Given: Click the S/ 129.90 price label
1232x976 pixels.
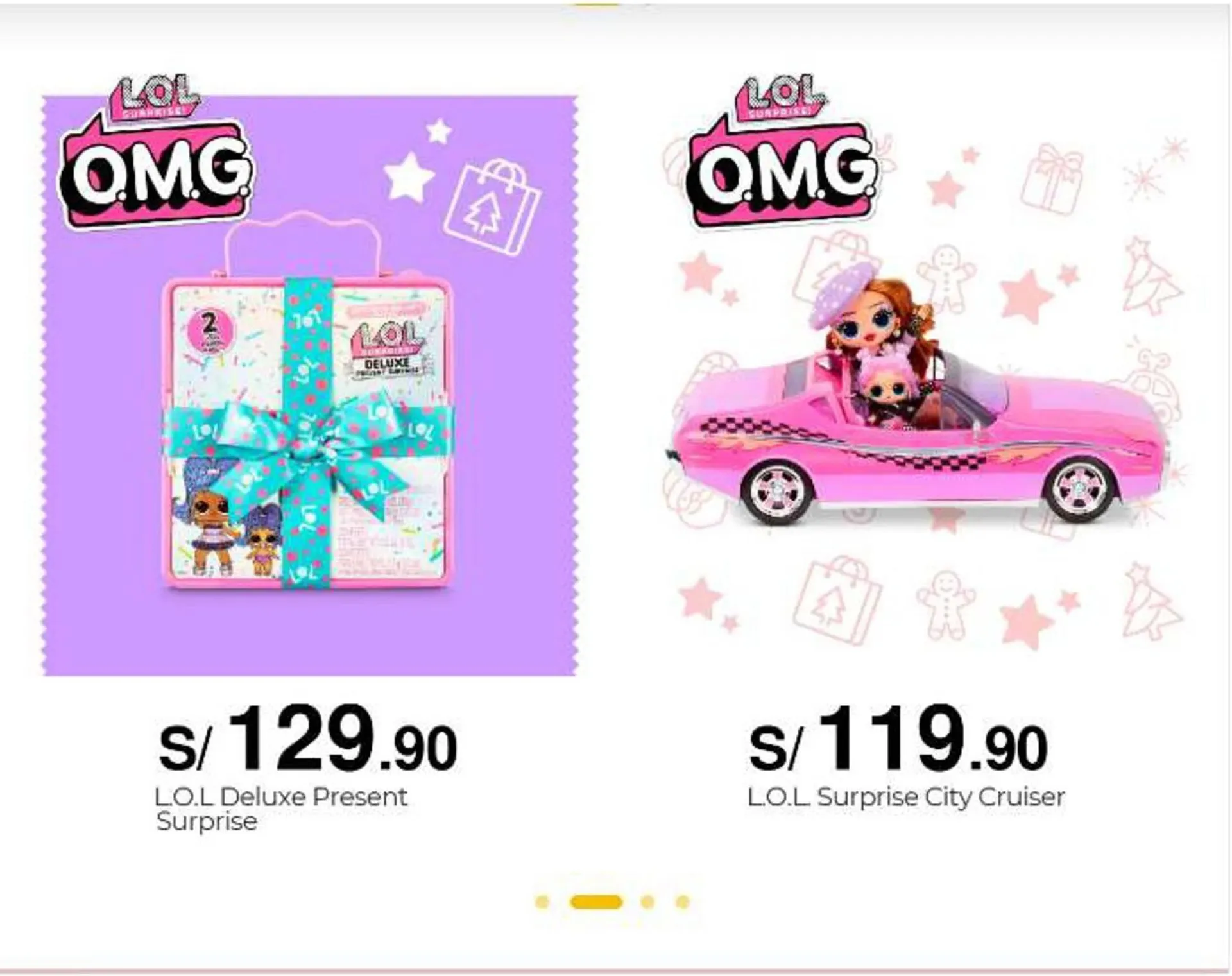Looking at the screenshot, I should pyautogui.click(x=307, y=739).
